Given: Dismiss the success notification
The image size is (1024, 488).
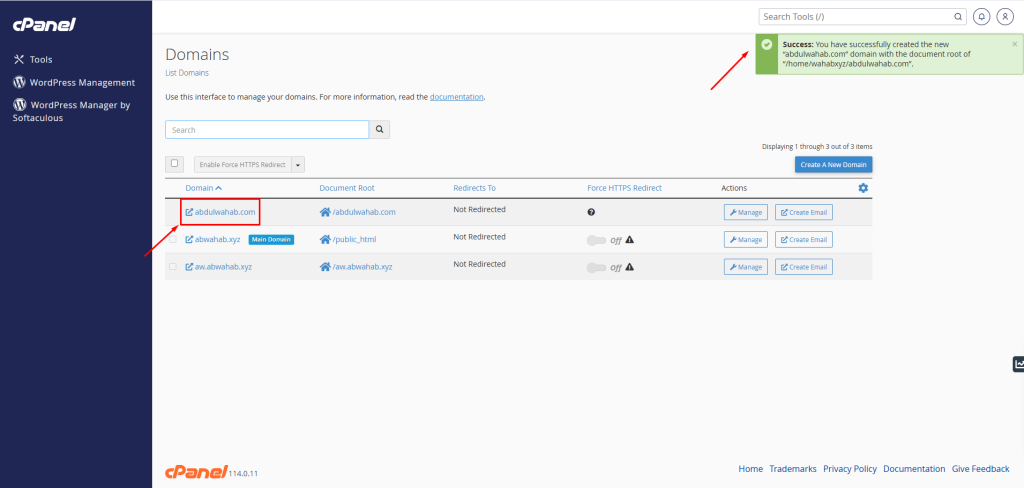Looking at the screenshot, I should [x=1014, y=44].
